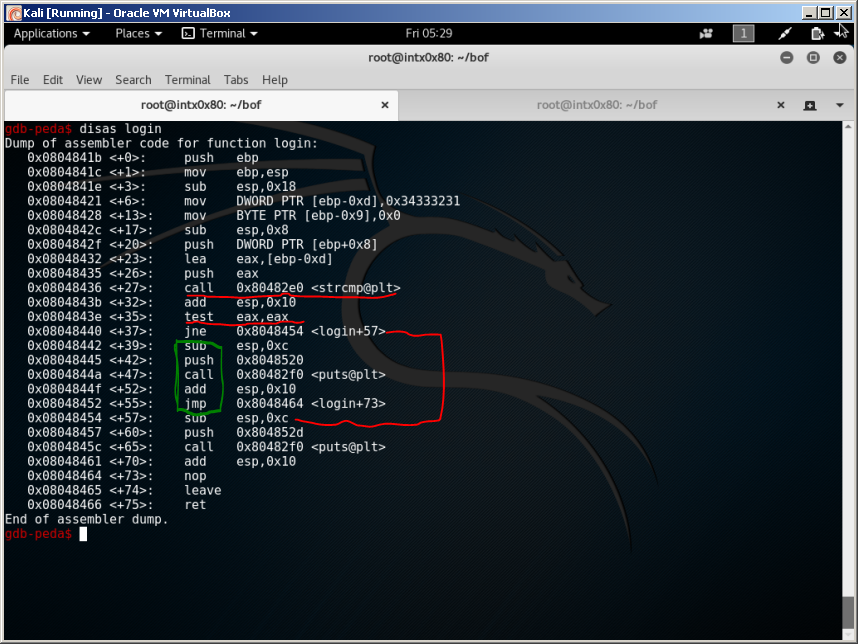Open the Applications menu
The height and width of the screenshot is (644, 858).
tap(51, 33)
